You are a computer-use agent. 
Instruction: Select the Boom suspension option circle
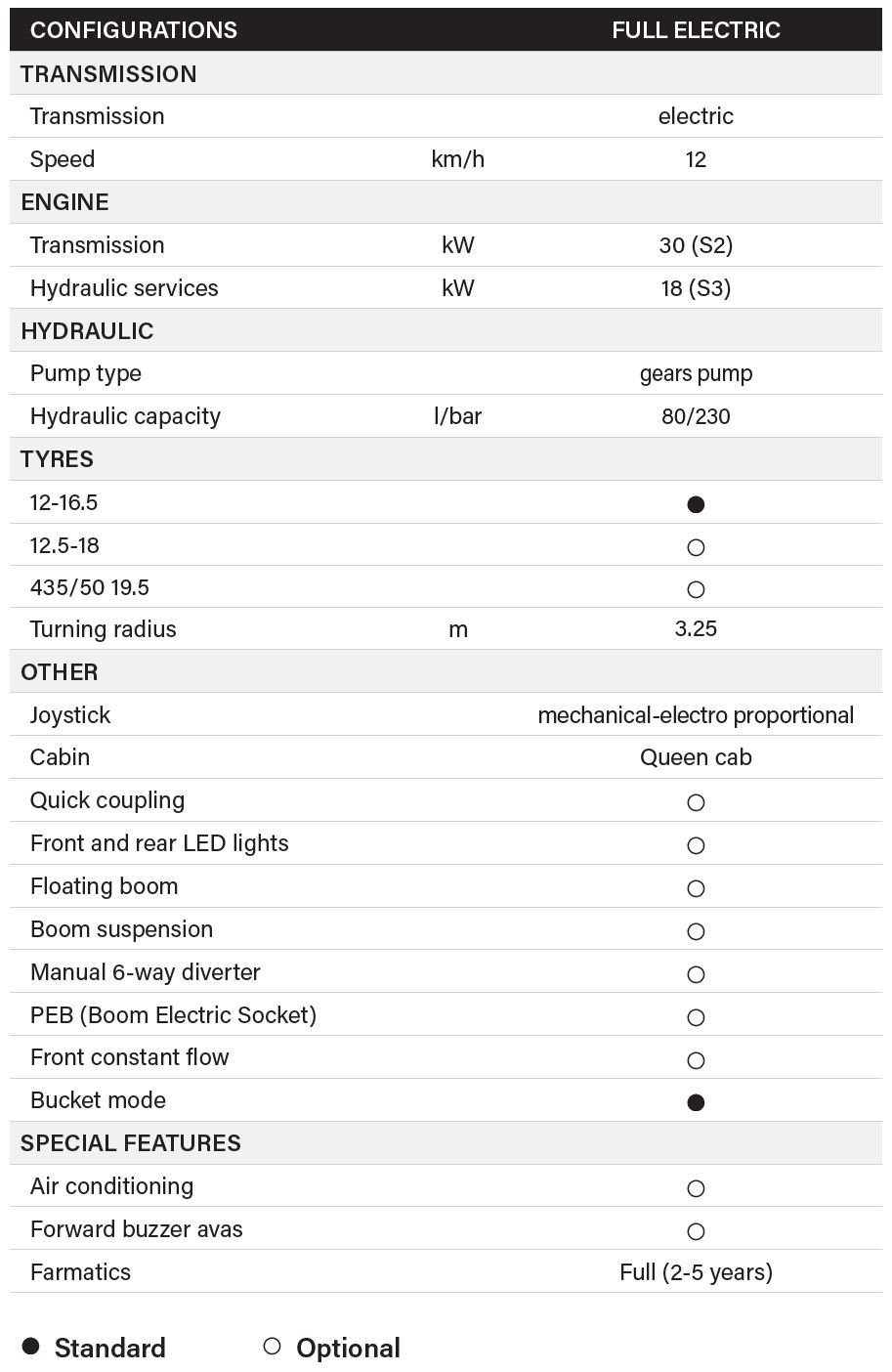(x=696, y=931)
